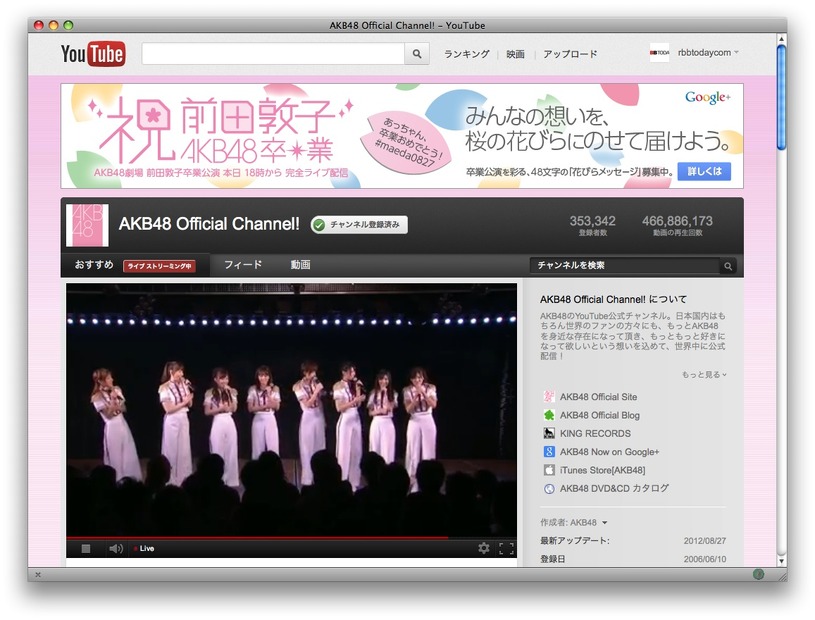
Task: Click the search magnifier button in the header
Action: point(417,54)
